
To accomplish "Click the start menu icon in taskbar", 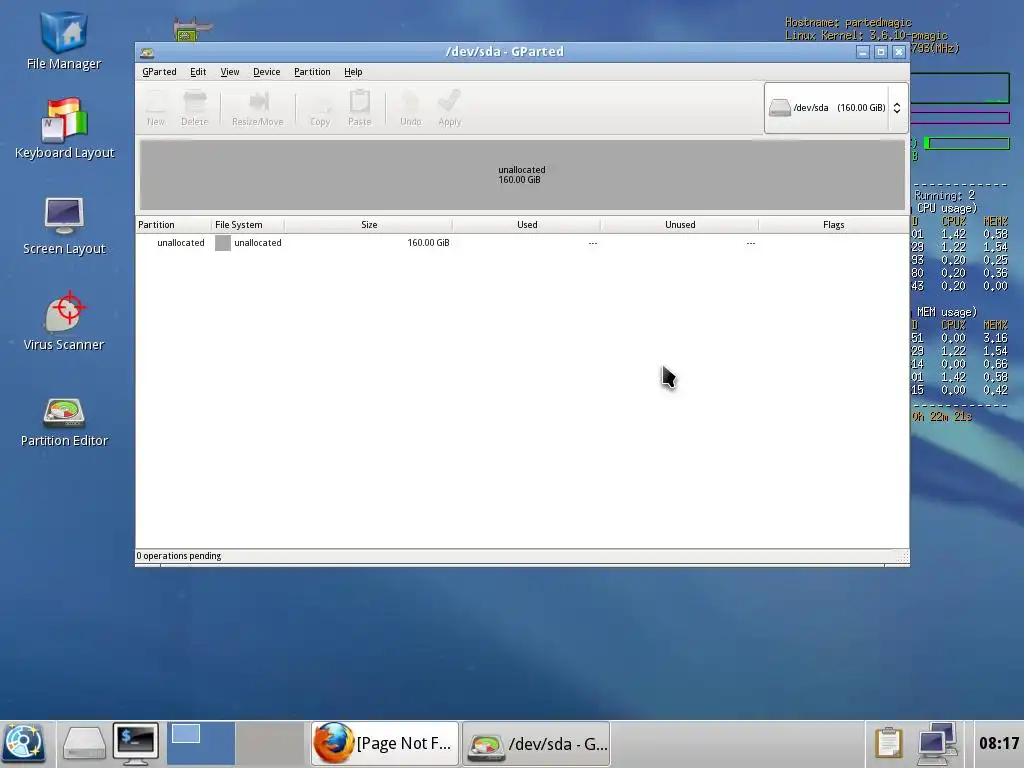I will click(x=24, y=743).
